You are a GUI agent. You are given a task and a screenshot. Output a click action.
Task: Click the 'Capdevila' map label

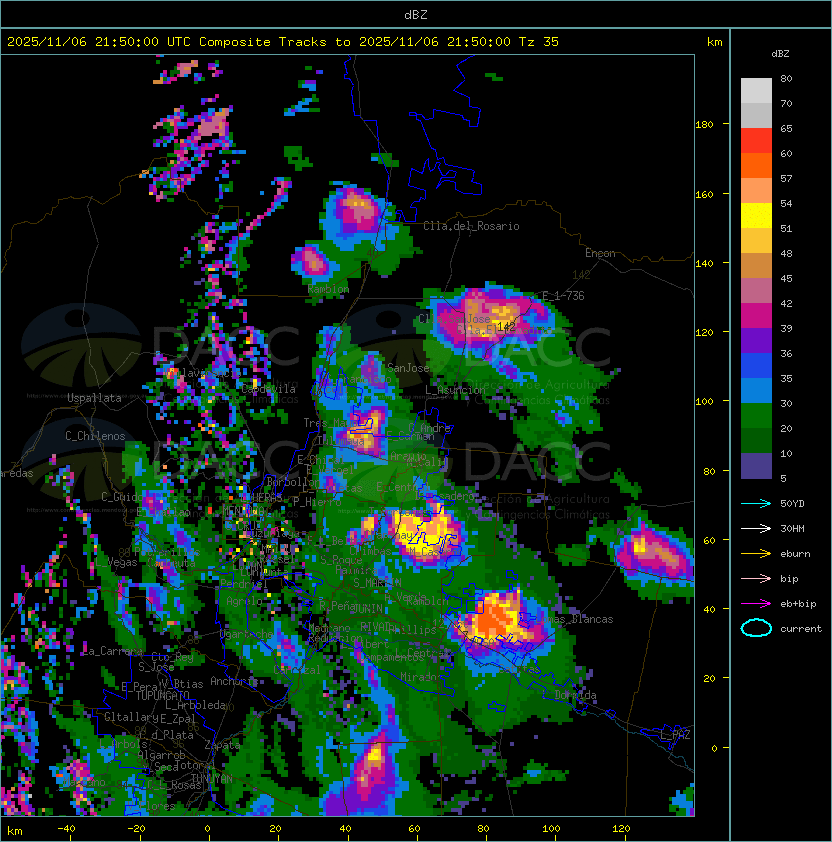point(268,389)
